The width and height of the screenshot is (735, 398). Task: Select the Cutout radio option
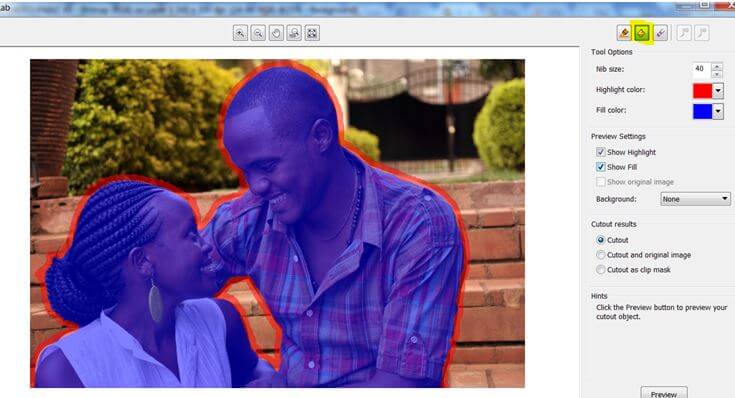[x=600, y=240]
